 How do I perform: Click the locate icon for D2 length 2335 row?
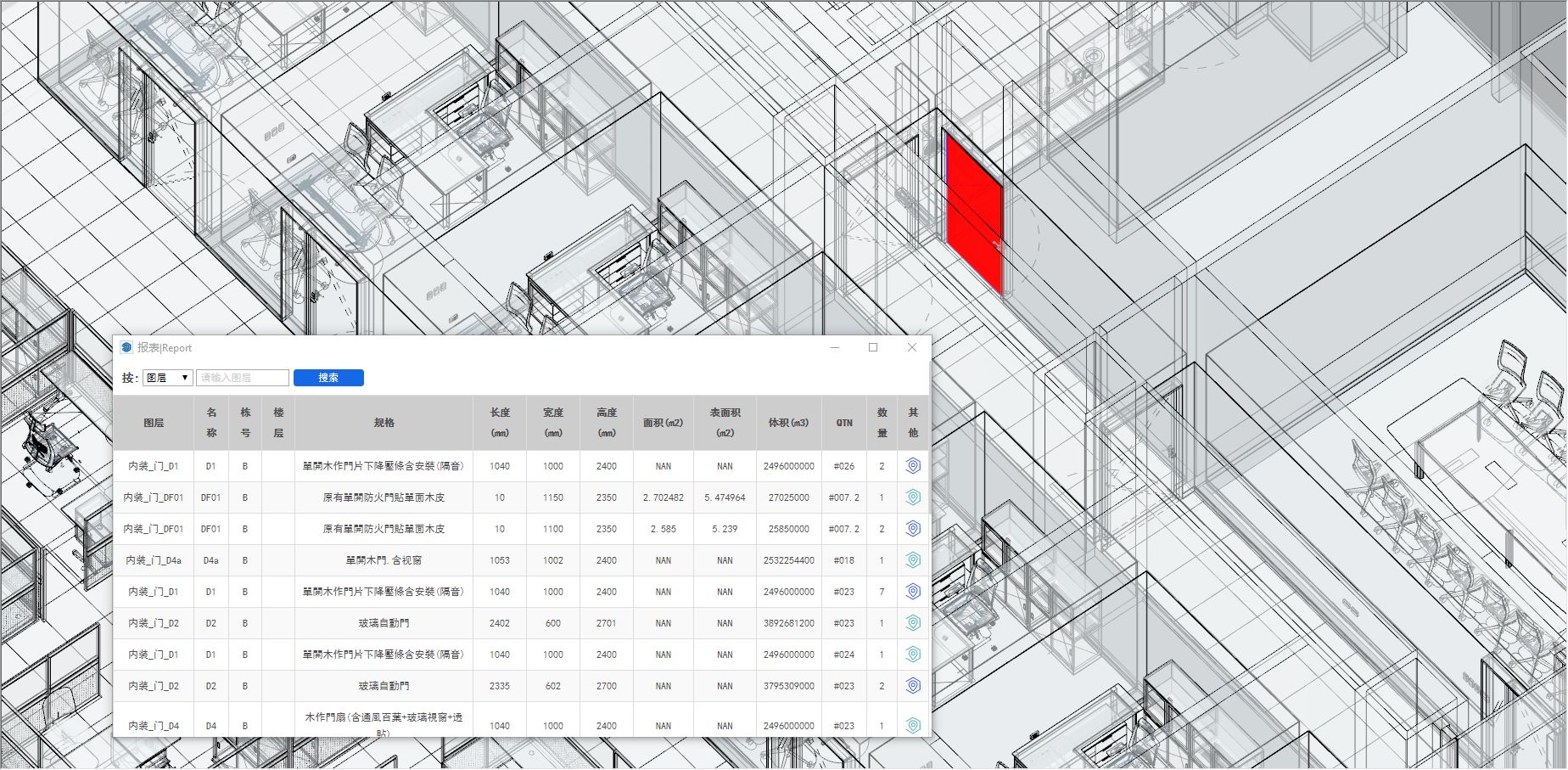point(913,686)
